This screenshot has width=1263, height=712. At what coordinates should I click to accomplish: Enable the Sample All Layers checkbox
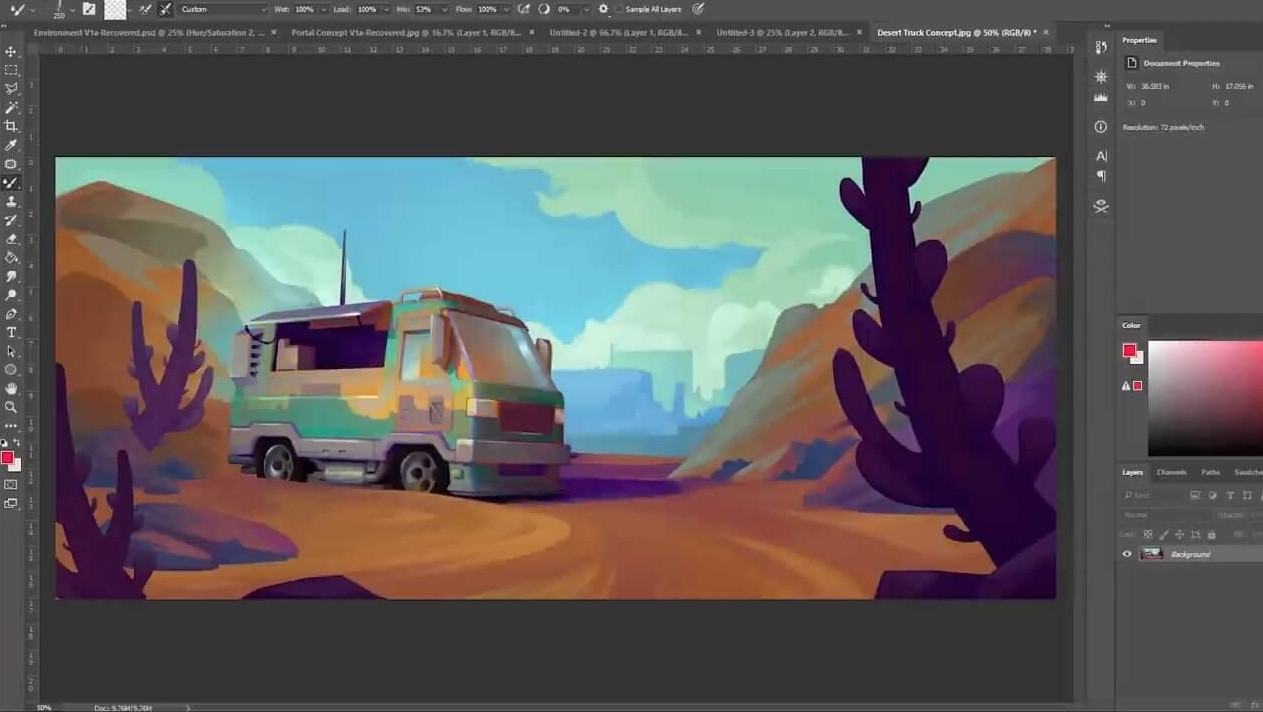point(619,9)
